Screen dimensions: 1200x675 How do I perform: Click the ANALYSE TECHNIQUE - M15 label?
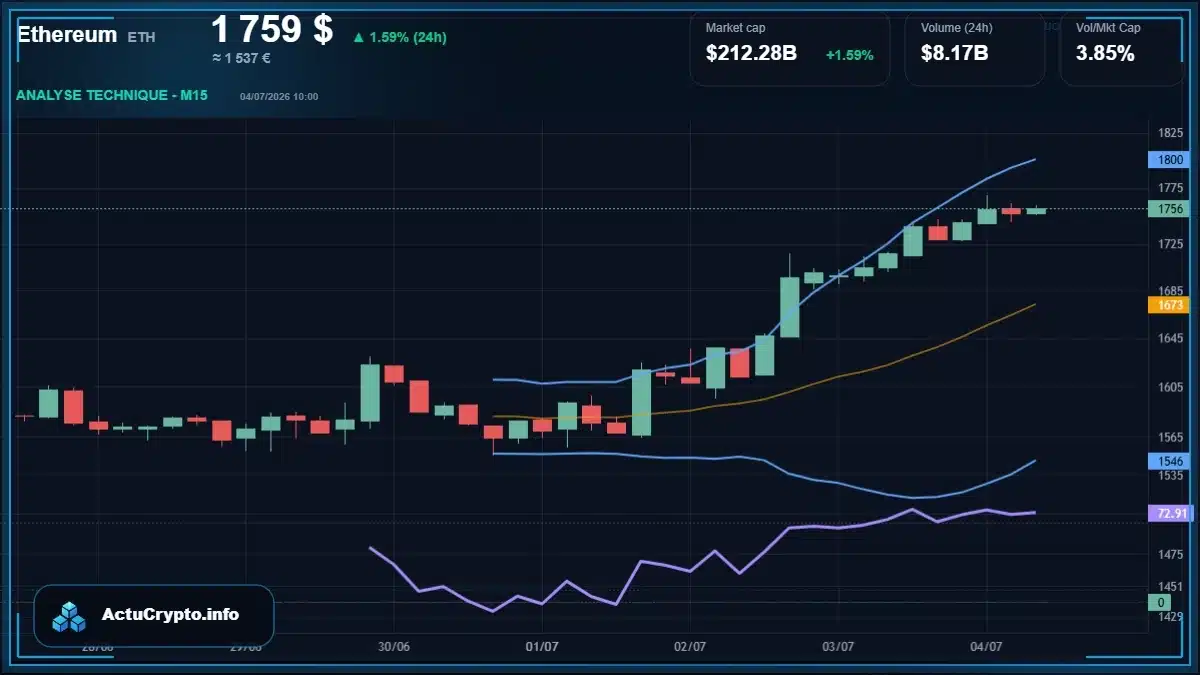[x=112, y=95]
